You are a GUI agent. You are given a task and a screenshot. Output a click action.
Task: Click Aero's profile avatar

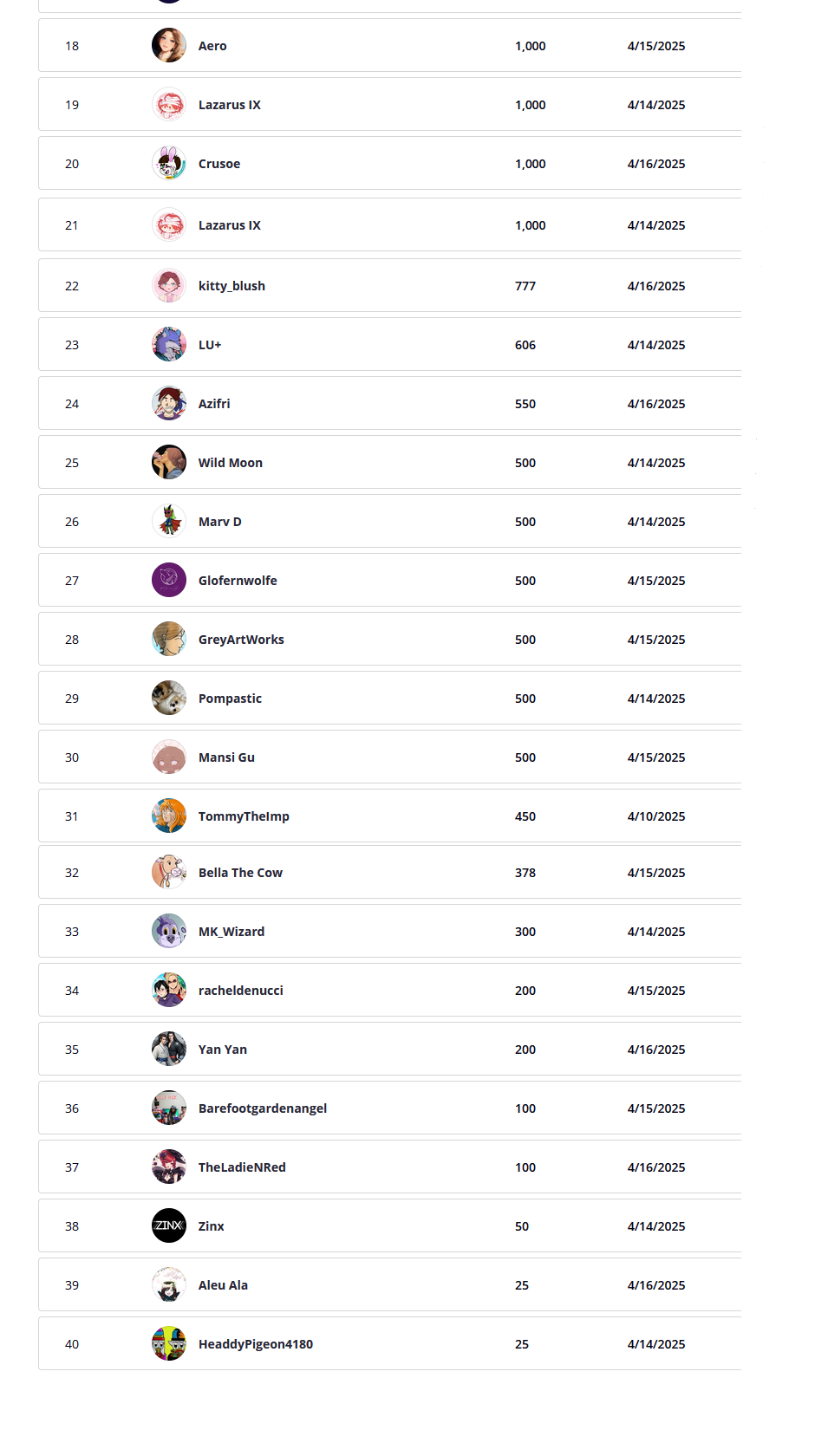pyautogui.click(x=169, y=46)
